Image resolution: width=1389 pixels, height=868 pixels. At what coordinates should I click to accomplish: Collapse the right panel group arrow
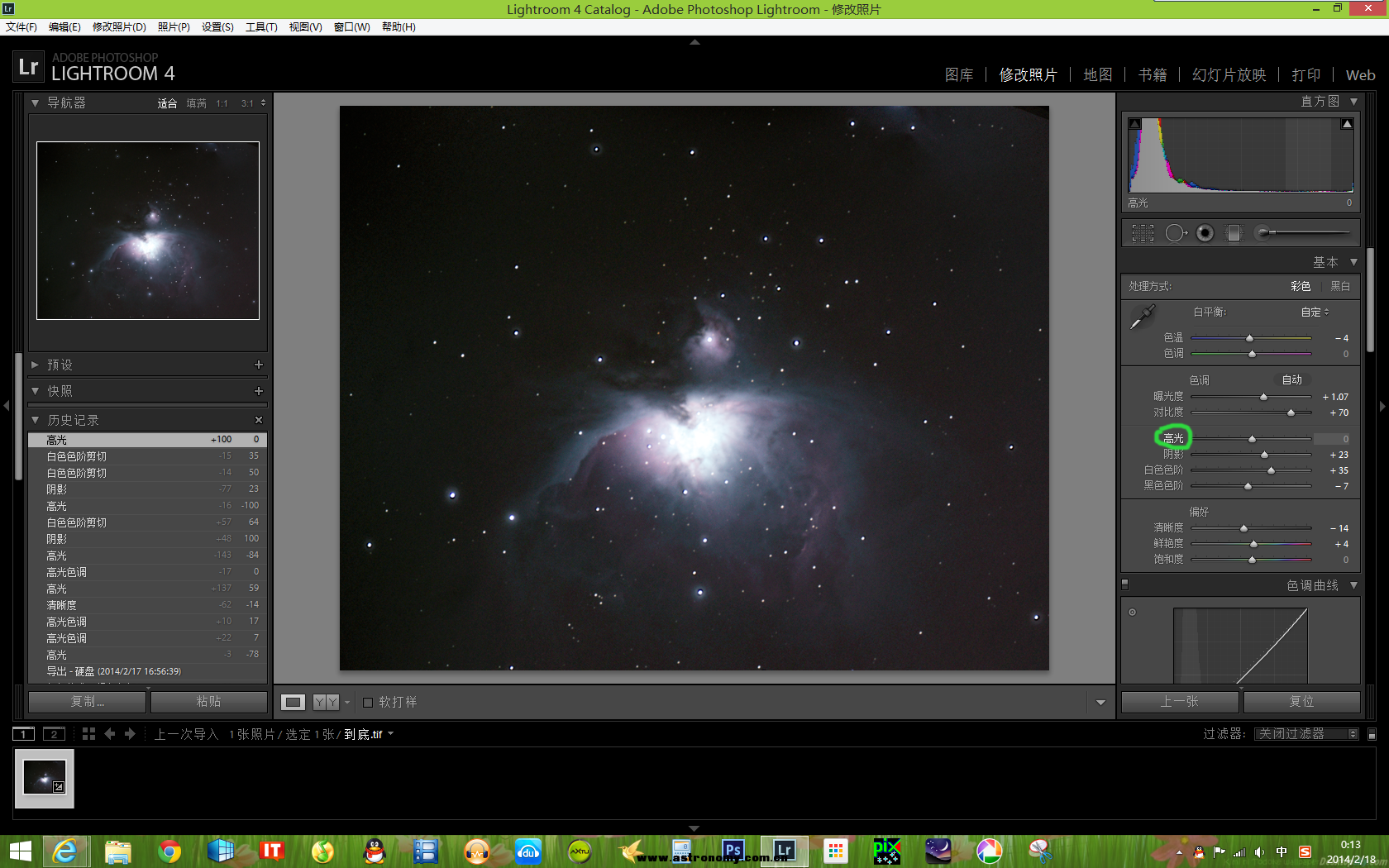click(1382, 406)
